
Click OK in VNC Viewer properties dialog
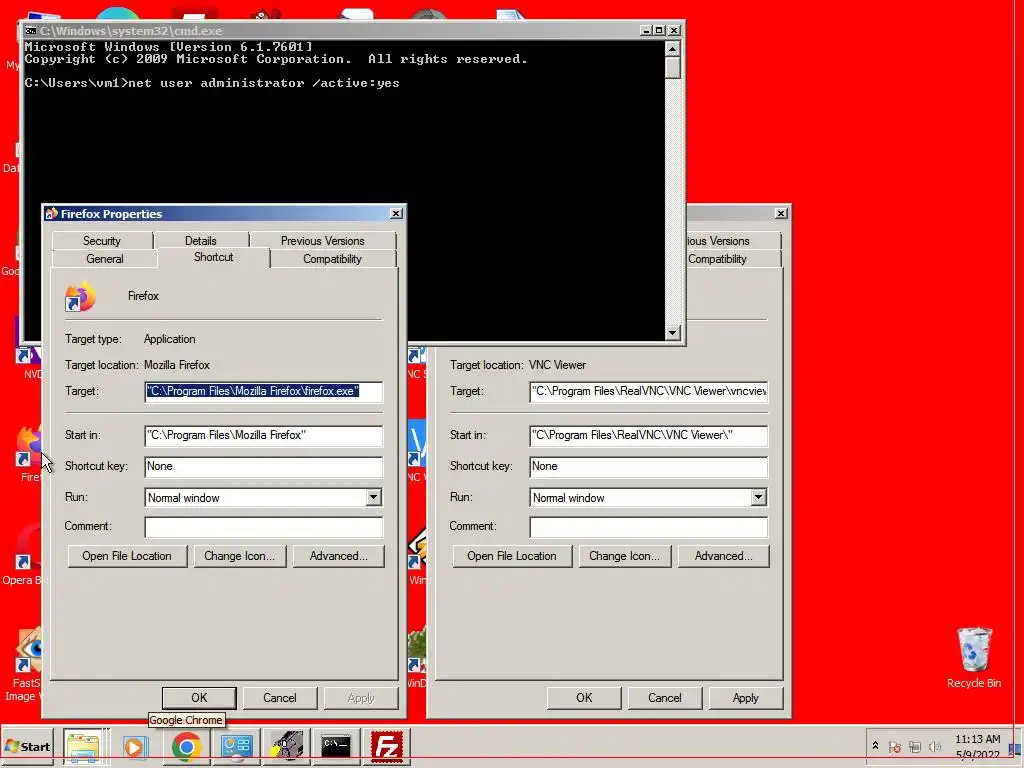tap(584, 697)
